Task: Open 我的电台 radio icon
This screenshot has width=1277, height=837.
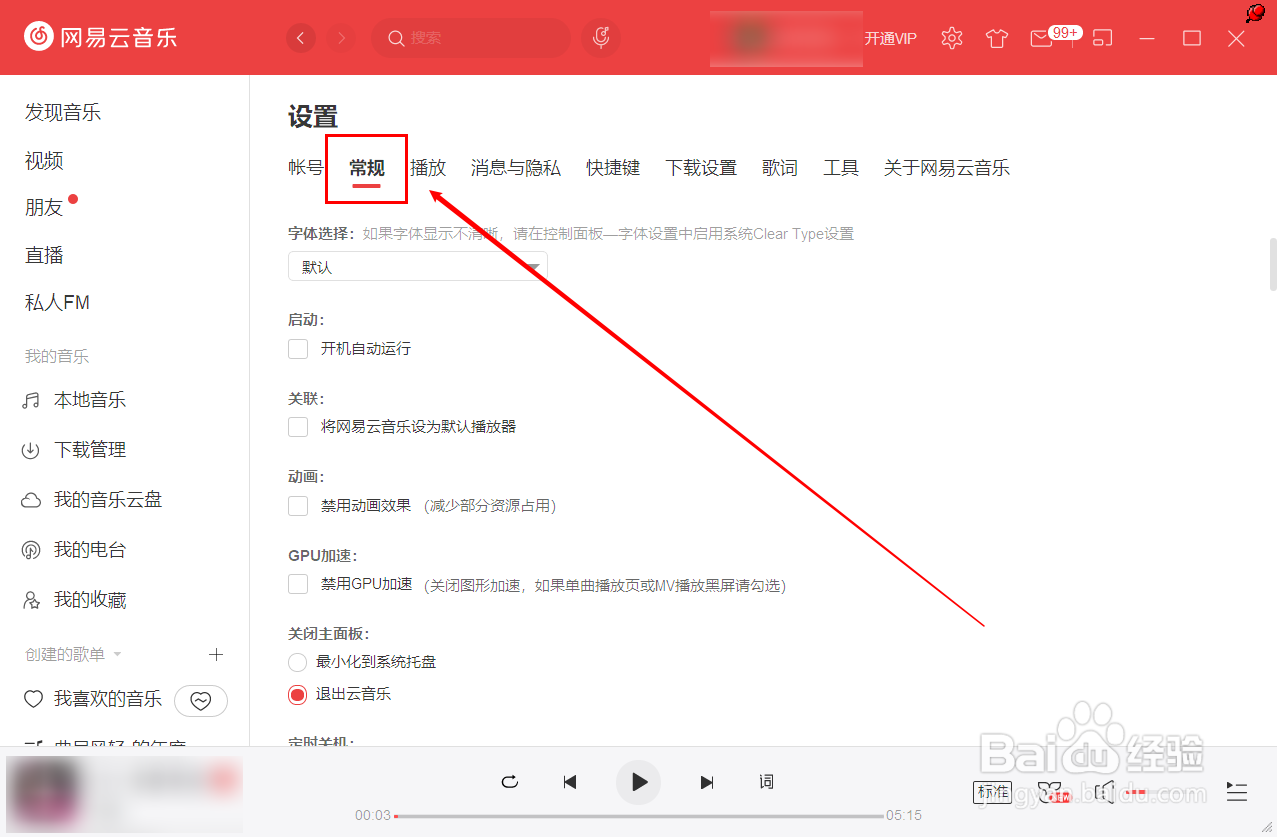Action: click(31, 550)
